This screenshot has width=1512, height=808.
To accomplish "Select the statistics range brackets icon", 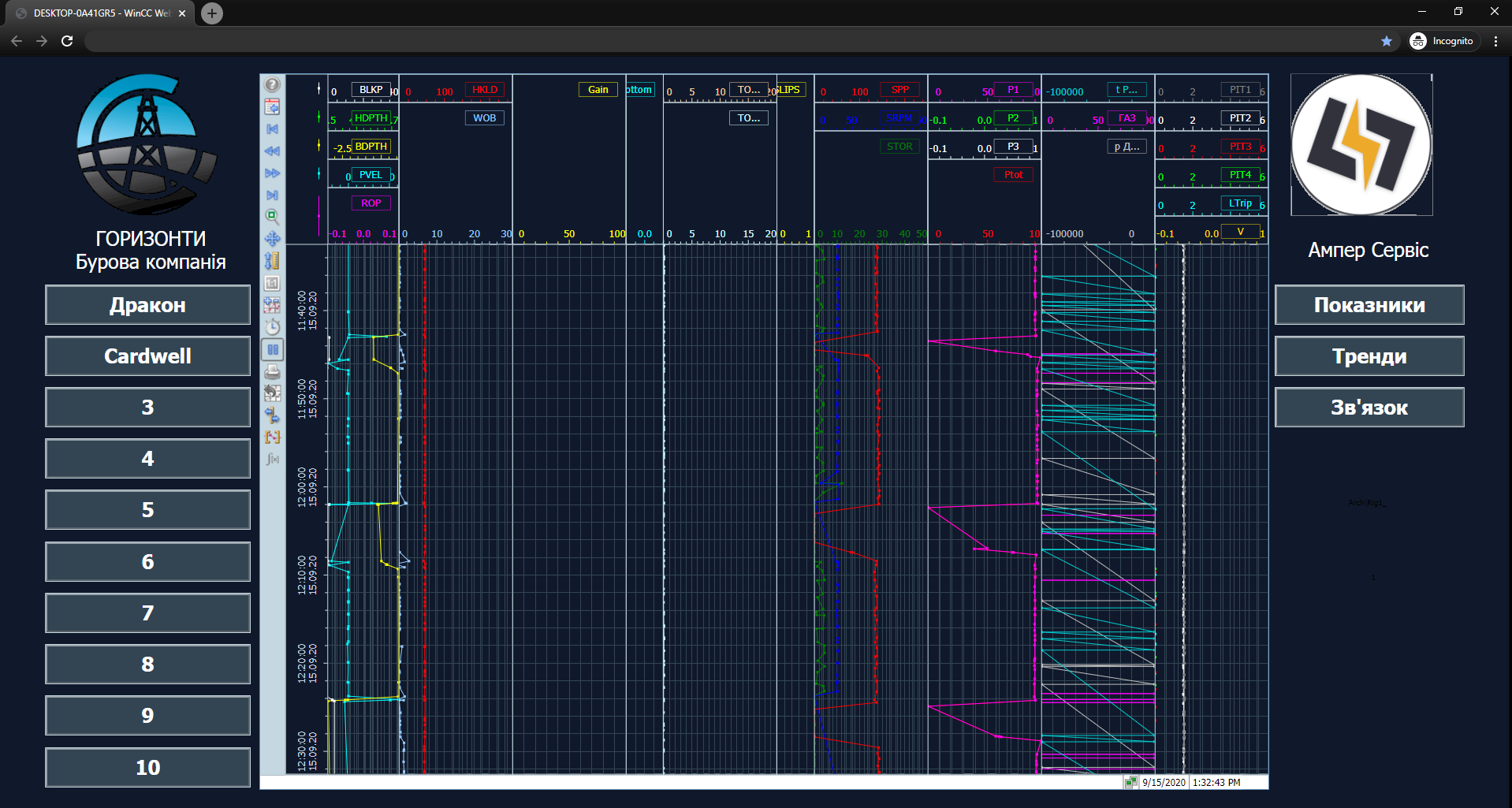I will (272, 437).
